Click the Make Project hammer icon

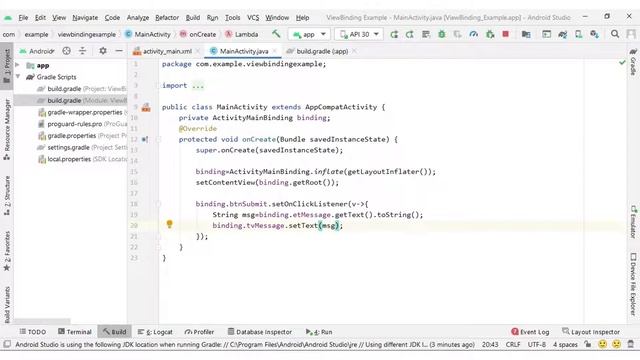tap(276, 34)
